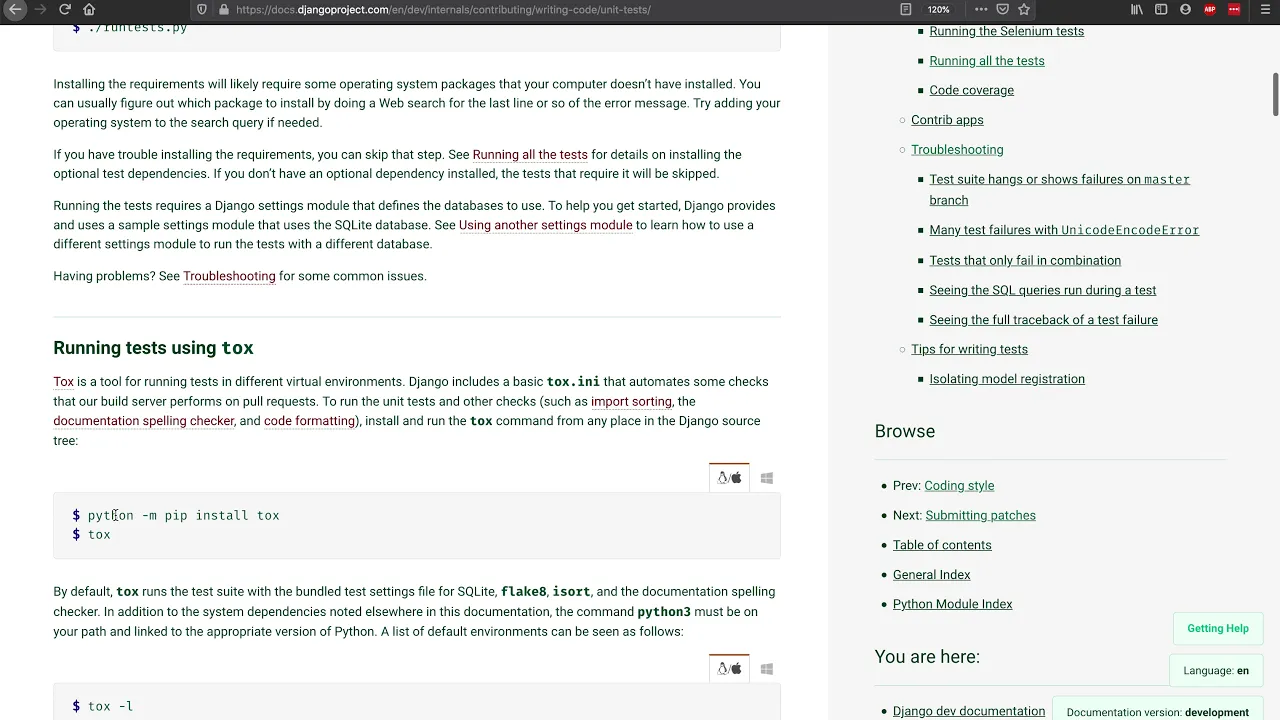
Task: Go back to the previous page
Action: point(14,9)
